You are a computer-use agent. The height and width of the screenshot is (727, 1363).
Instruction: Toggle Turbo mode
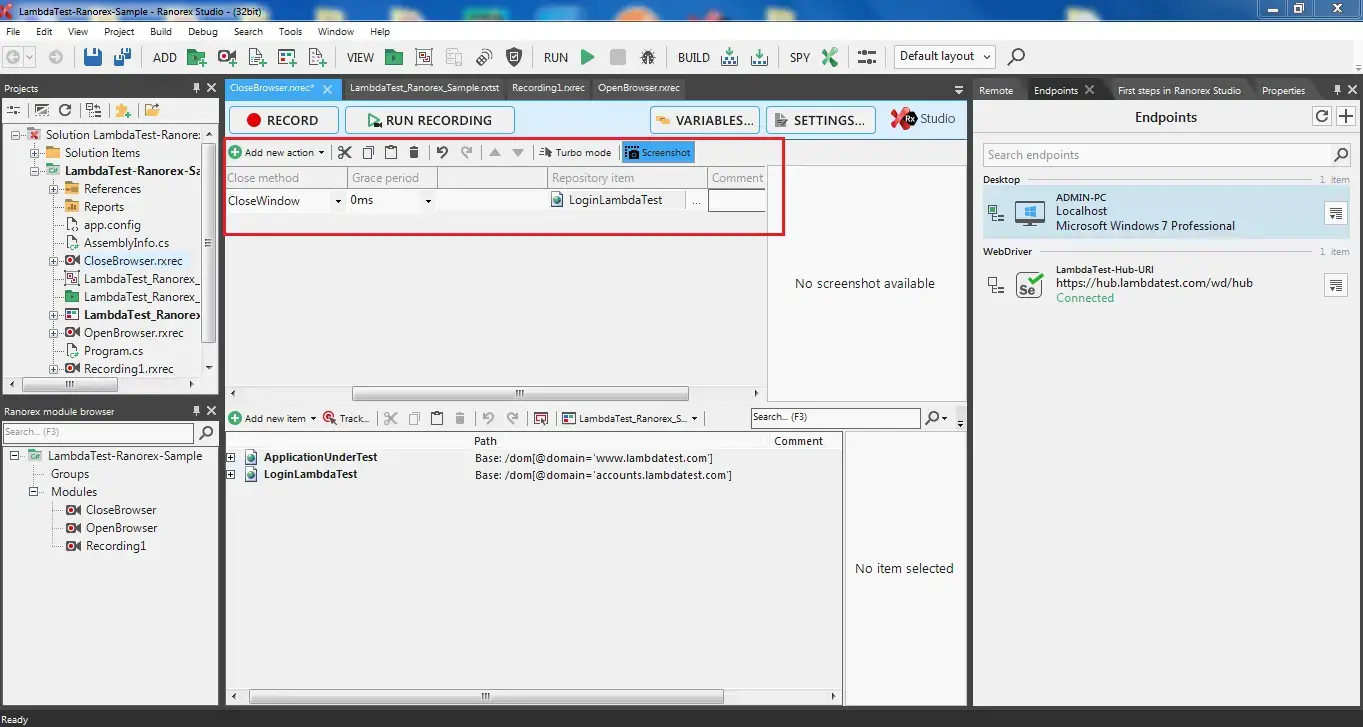coord(575,153)
